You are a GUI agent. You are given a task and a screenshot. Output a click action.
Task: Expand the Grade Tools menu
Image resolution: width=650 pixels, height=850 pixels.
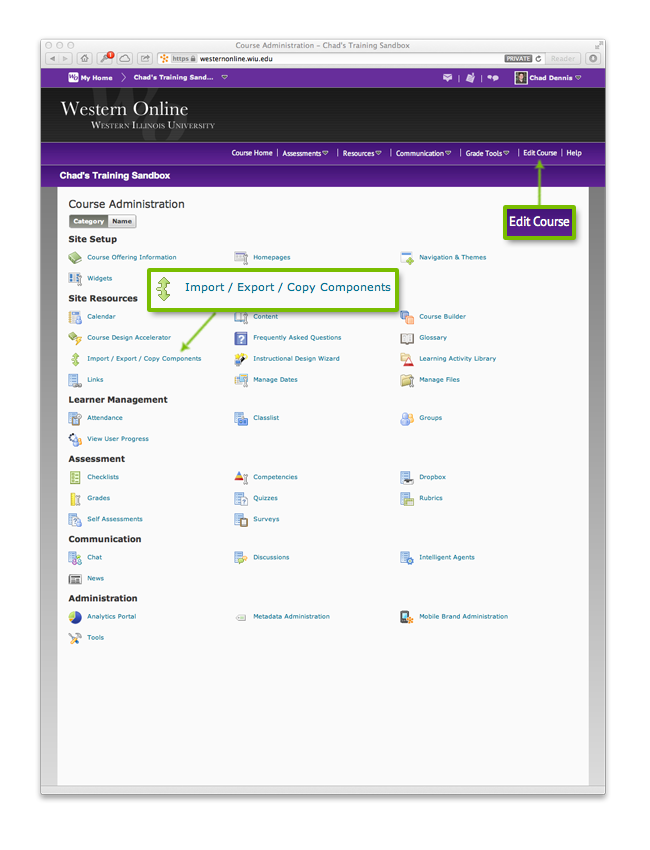[487, 153]
